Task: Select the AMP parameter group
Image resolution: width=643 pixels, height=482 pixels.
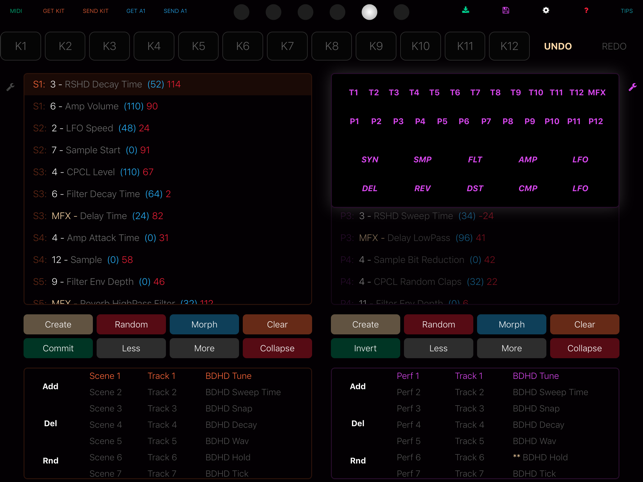Action: click(x=528, y=160)
